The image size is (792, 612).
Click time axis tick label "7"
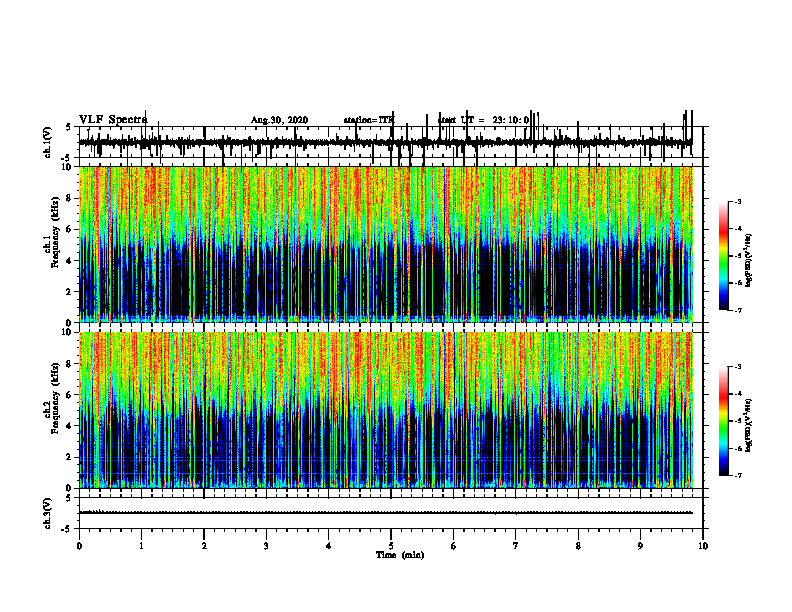516,546
